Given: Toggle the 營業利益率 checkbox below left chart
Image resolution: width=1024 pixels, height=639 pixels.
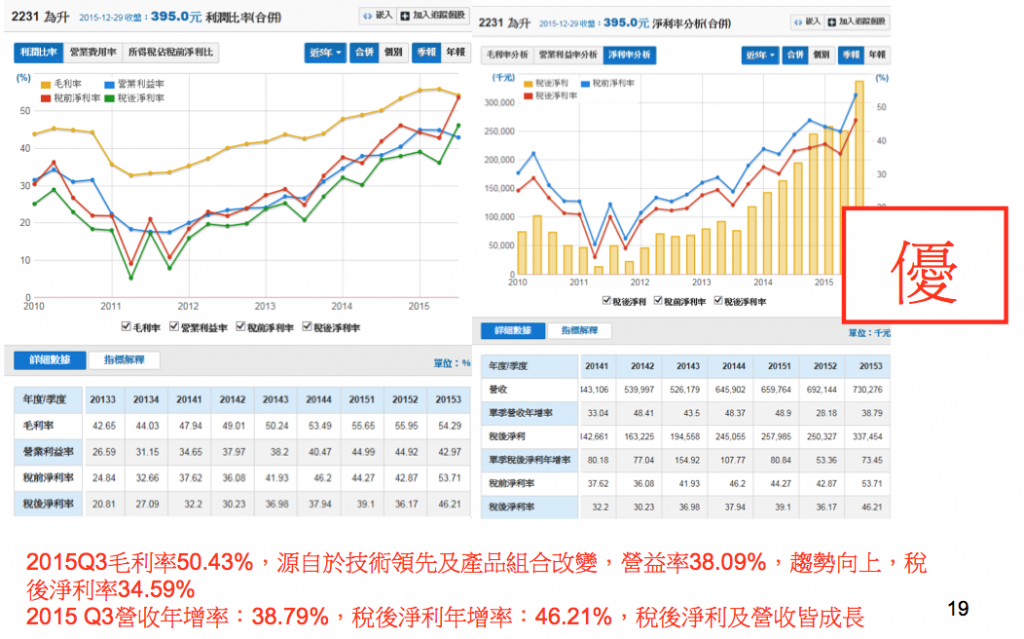Looking at the screenshot, I should pyautogui.click(x=174, y=327).
